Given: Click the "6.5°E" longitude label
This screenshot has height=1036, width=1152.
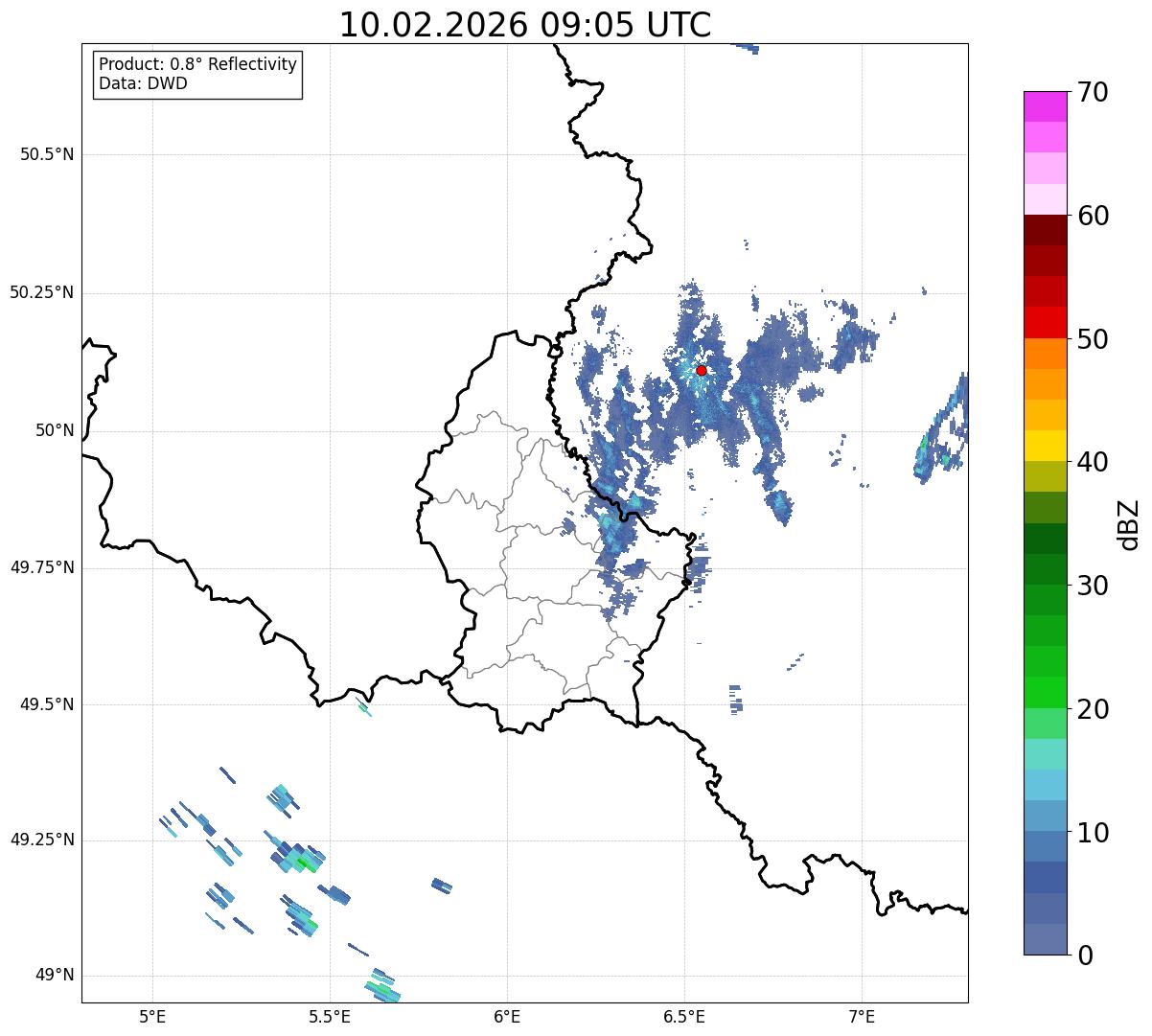Looking at the screenshot, I should 684,1016.
